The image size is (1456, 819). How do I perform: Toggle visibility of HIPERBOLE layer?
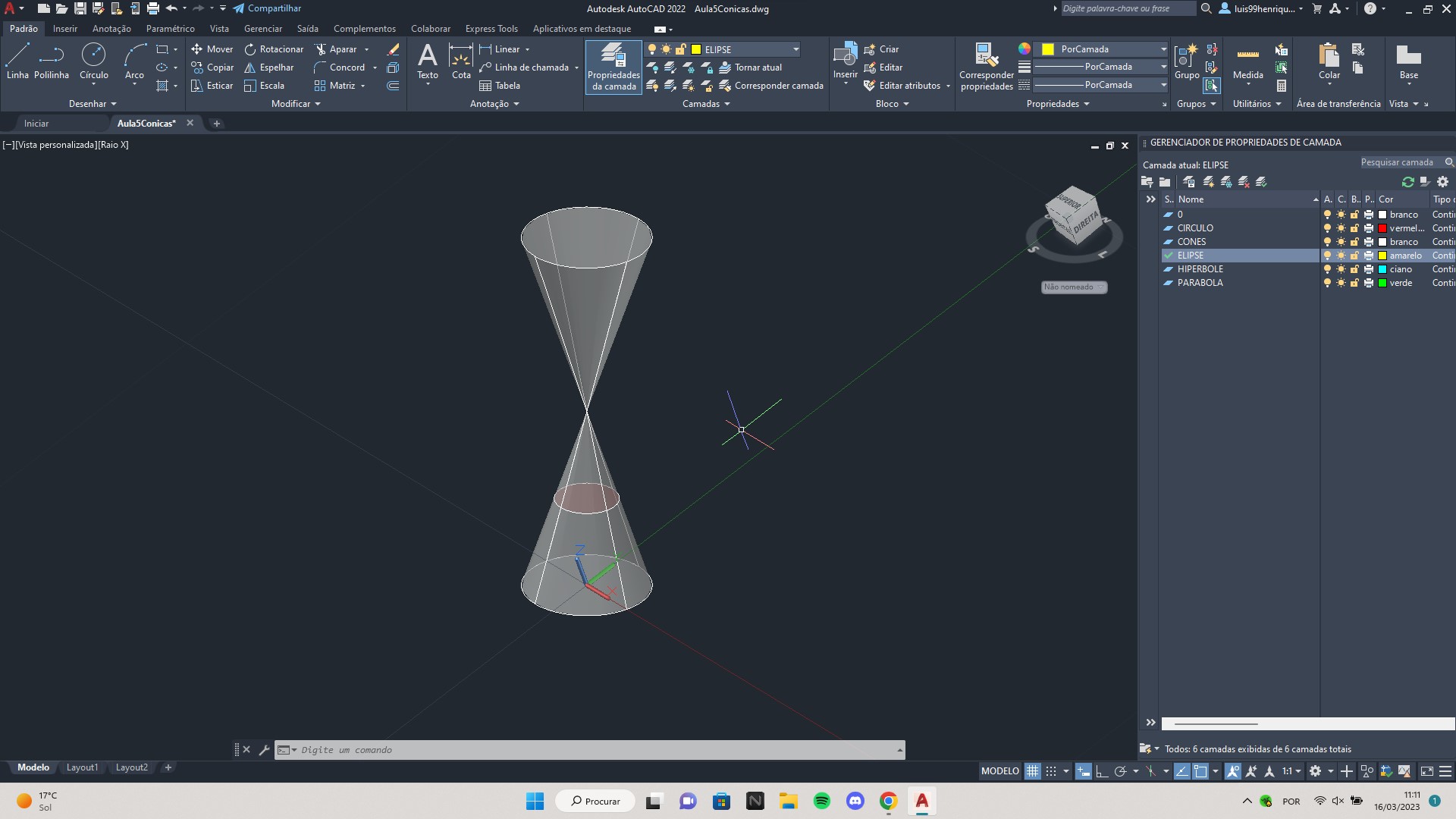[x=1325, y=268]
